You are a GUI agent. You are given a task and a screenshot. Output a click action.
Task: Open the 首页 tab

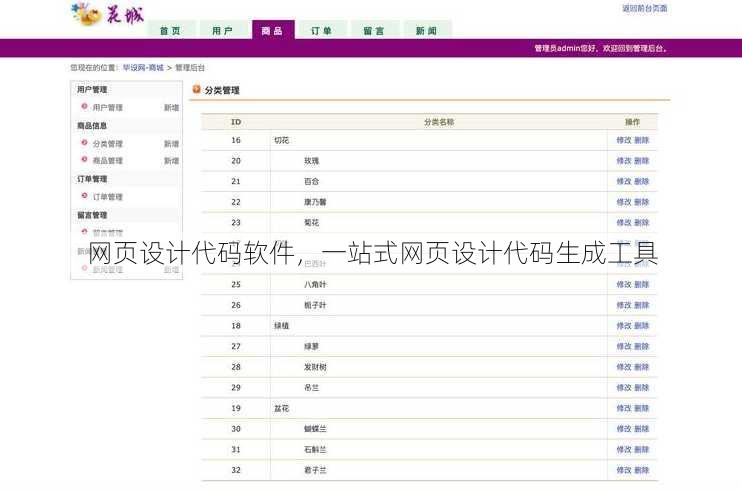[x=171, y=30]
